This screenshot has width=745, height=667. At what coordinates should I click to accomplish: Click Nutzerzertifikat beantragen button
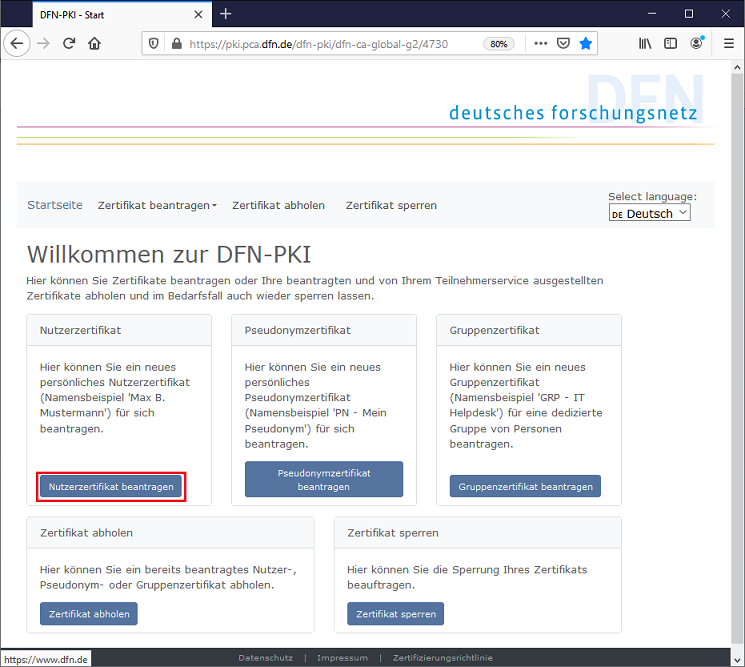(x=111, y=487)
